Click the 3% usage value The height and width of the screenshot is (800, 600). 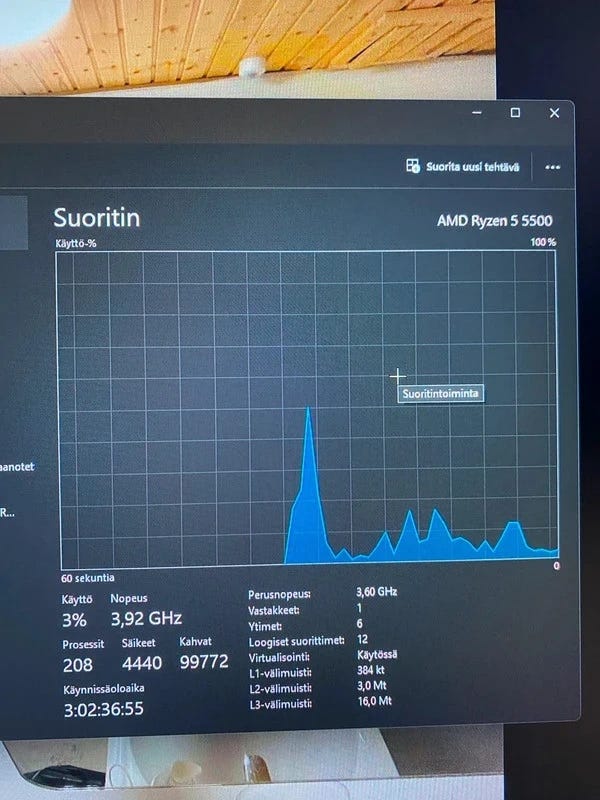[x=74, y=620]
